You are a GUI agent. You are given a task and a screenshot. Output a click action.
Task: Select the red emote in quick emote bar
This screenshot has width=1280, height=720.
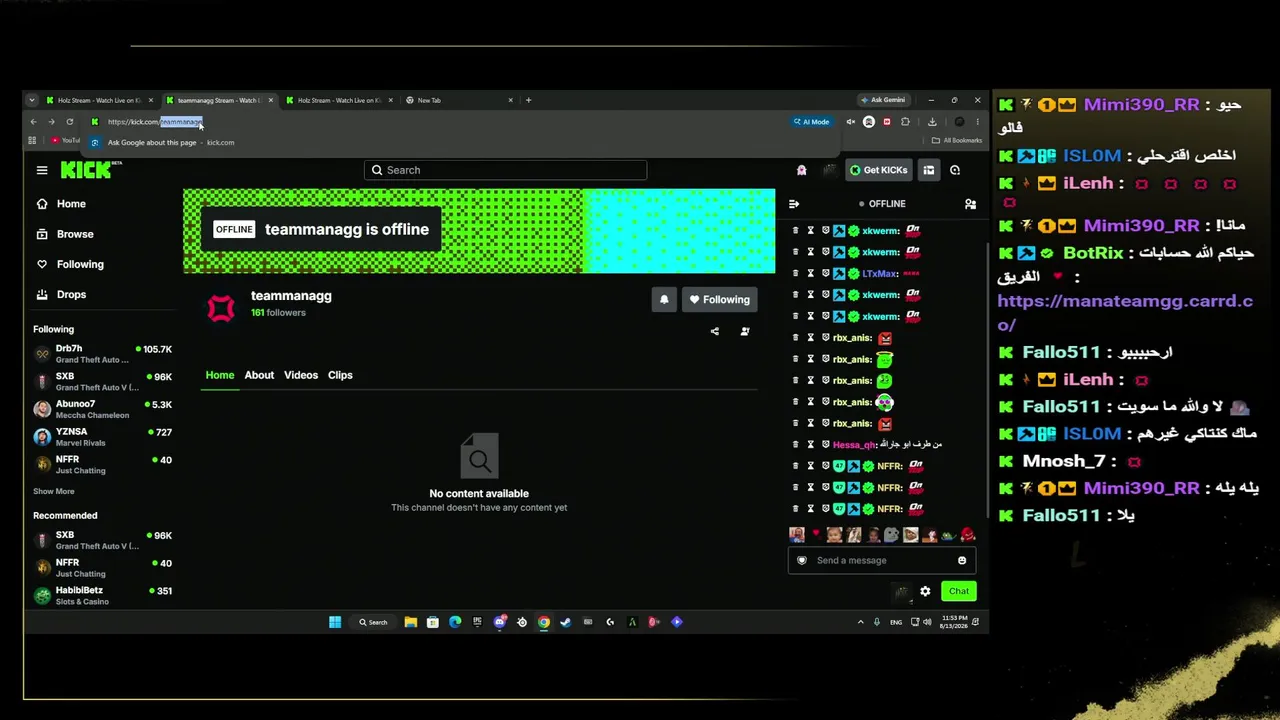pos(967,535)
